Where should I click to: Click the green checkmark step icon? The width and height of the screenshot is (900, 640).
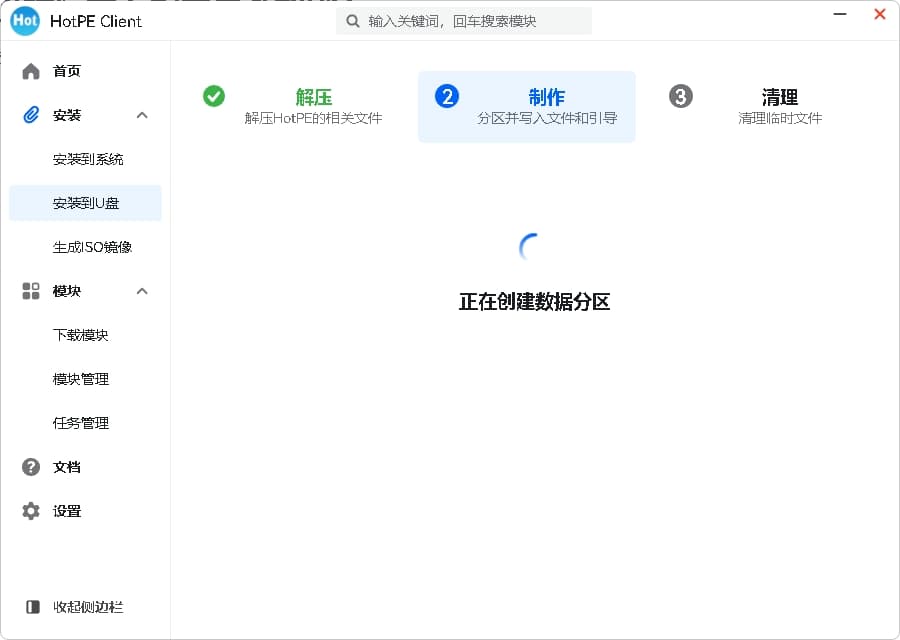[x=214, y=96]
